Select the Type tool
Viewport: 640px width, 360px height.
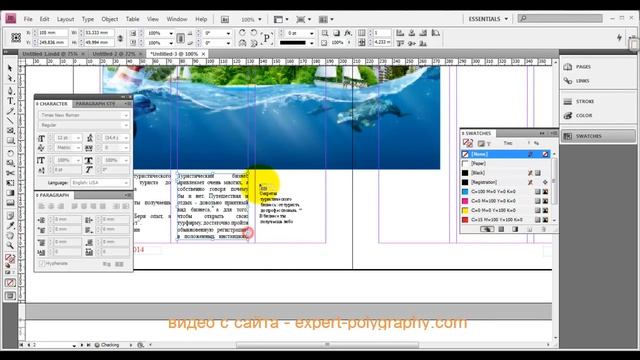coord(10,101)
